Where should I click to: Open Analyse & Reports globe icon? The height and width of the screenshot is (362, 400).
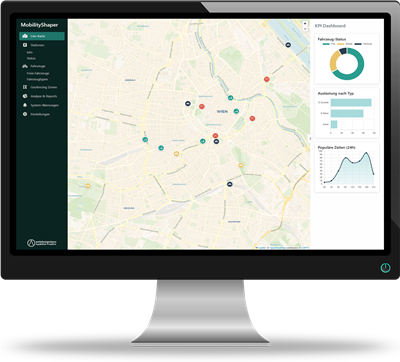pyautogui.click(x=25, y=96)
